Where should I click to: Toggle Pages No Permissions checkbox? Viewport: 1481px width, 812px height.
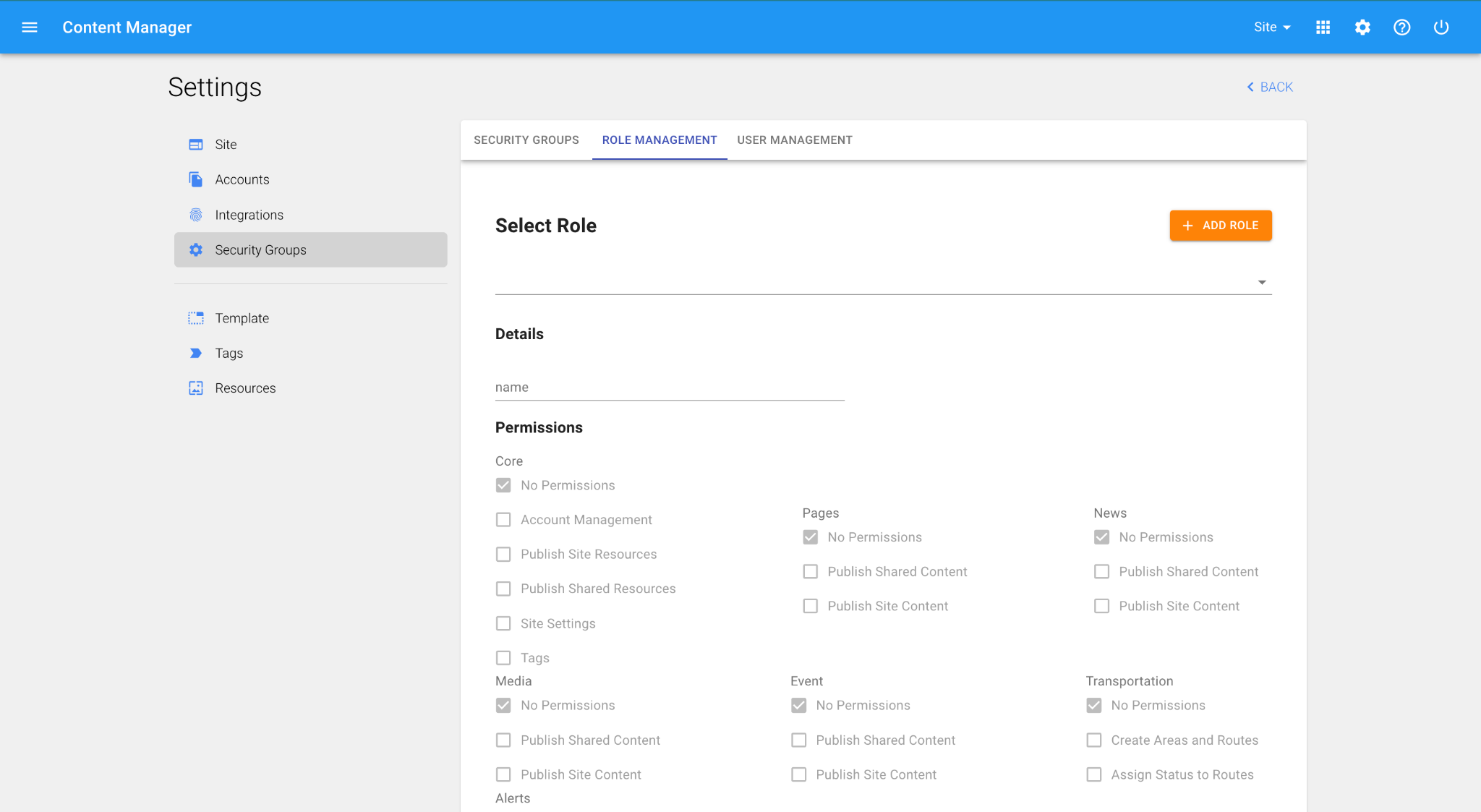811,537
